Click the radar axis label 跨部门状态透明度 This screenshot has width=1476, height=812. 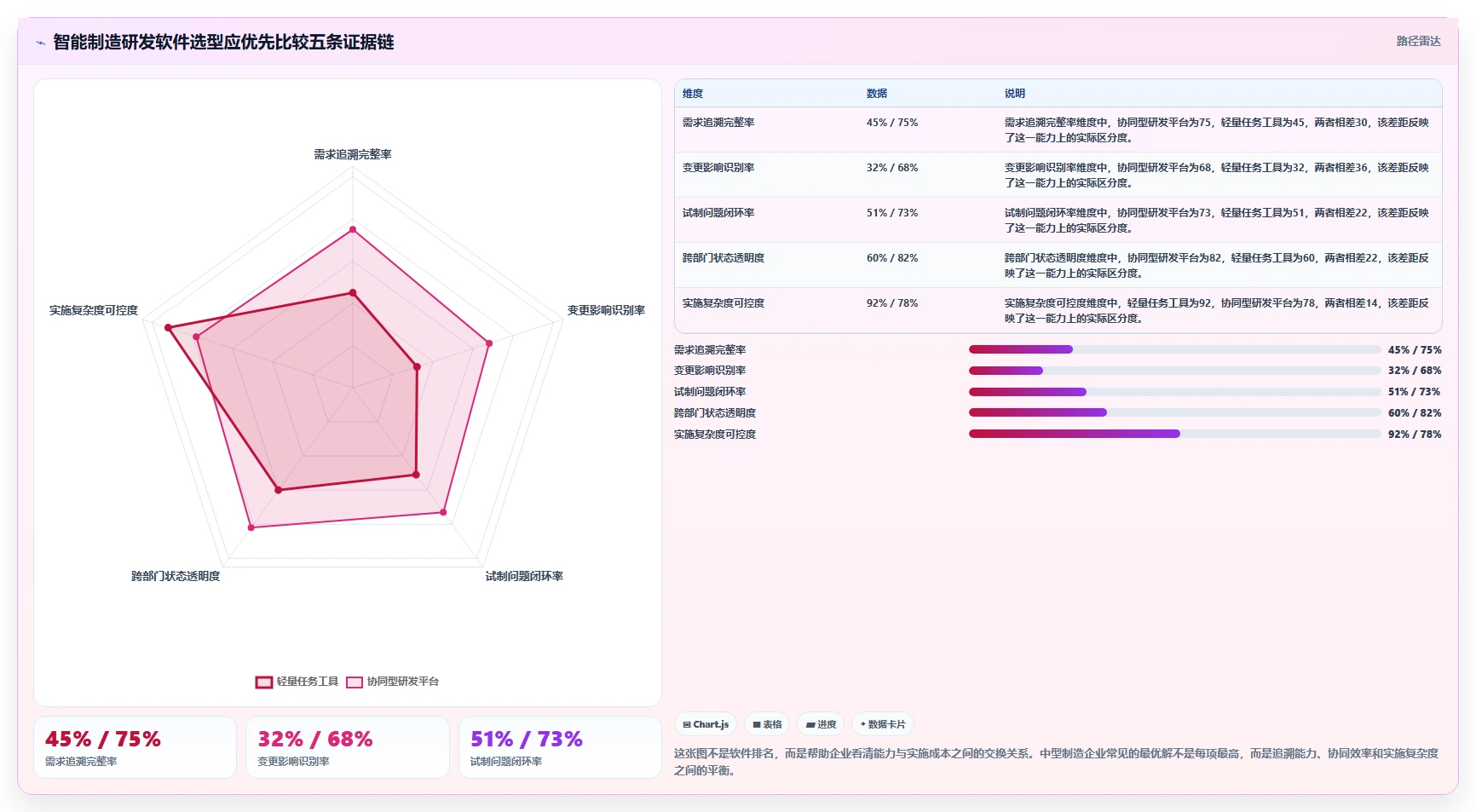176,576
